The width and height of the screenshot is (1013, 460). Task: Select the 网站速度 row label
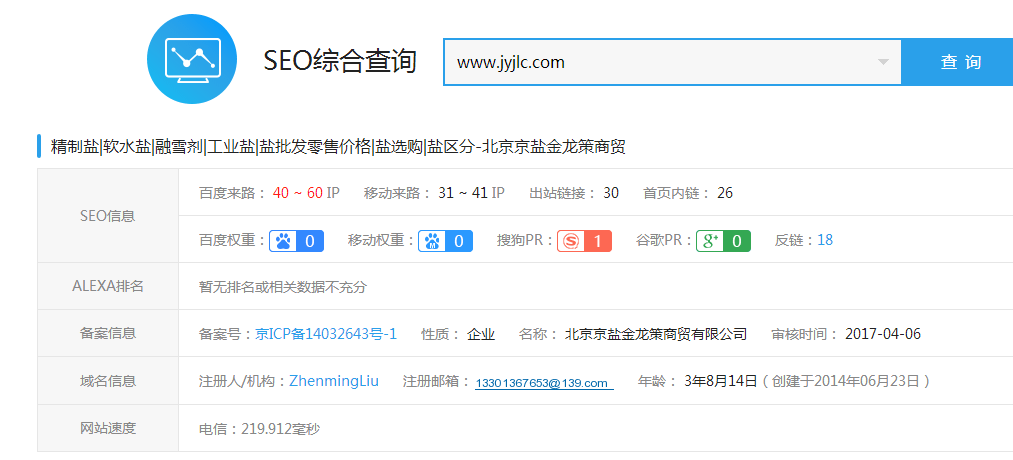[x=107, y=428]
